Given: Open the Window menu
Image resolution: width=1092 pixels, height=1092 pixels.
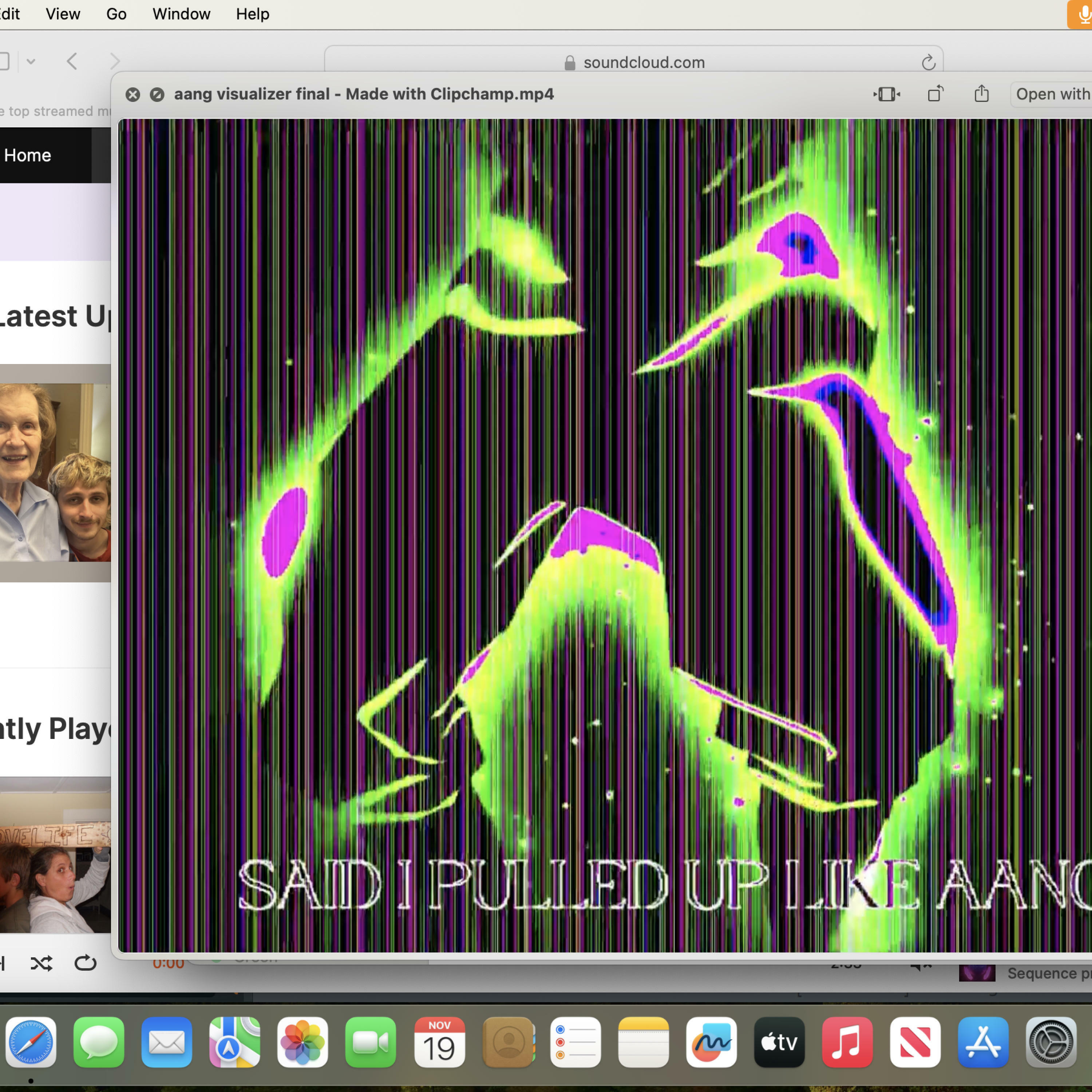Looking at the screenshot, I should coord(181,13).
